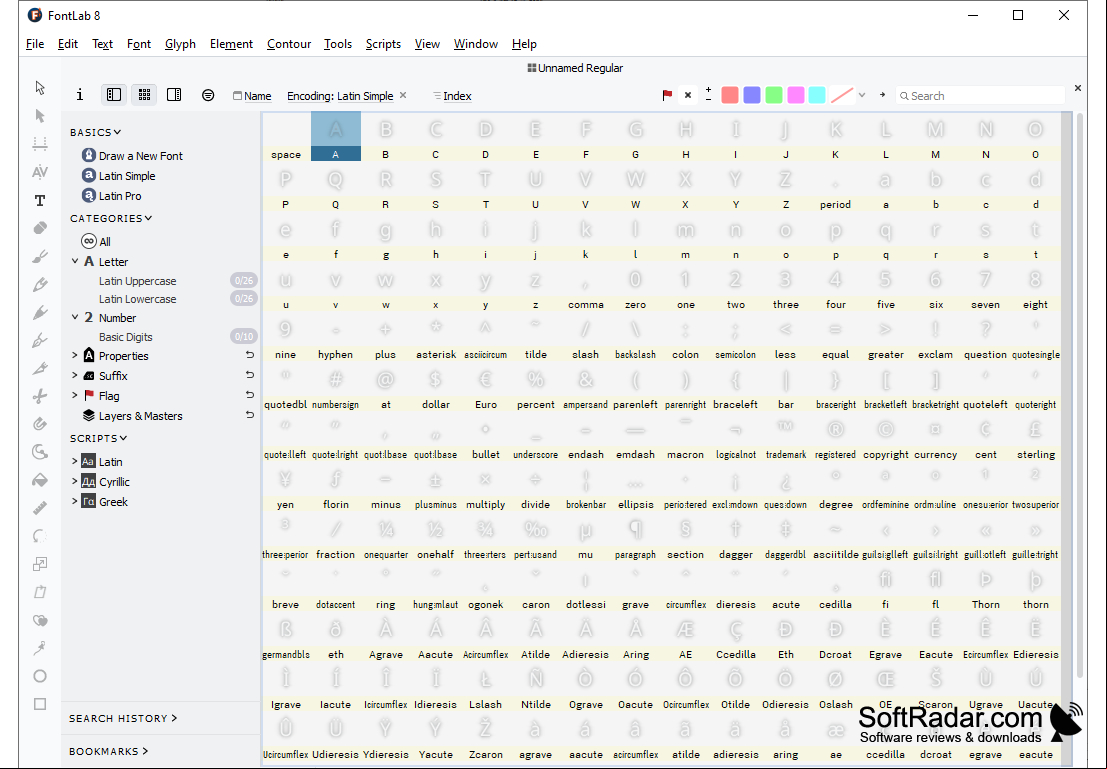This screenshot has width=1107, height=769.
Task: Select the Rotate tool
Action: (40, 536)
